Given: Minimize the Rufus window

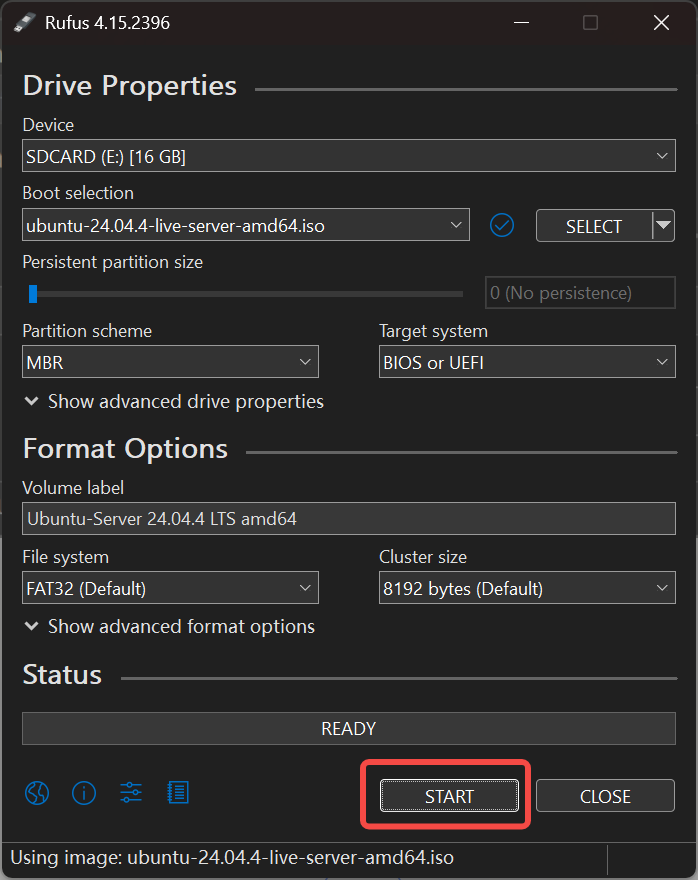Looking at the screenshot, I should (x=521, y=22).
